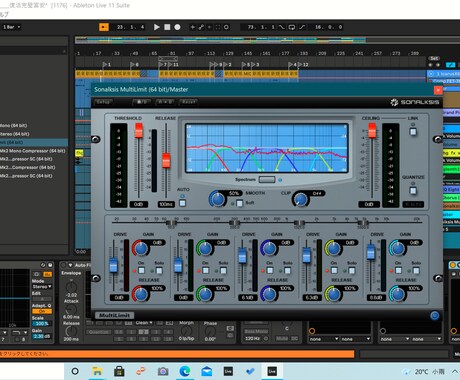Click the first crossover frequency handle
The image size is (460, 380).
(x=171, y=223)
